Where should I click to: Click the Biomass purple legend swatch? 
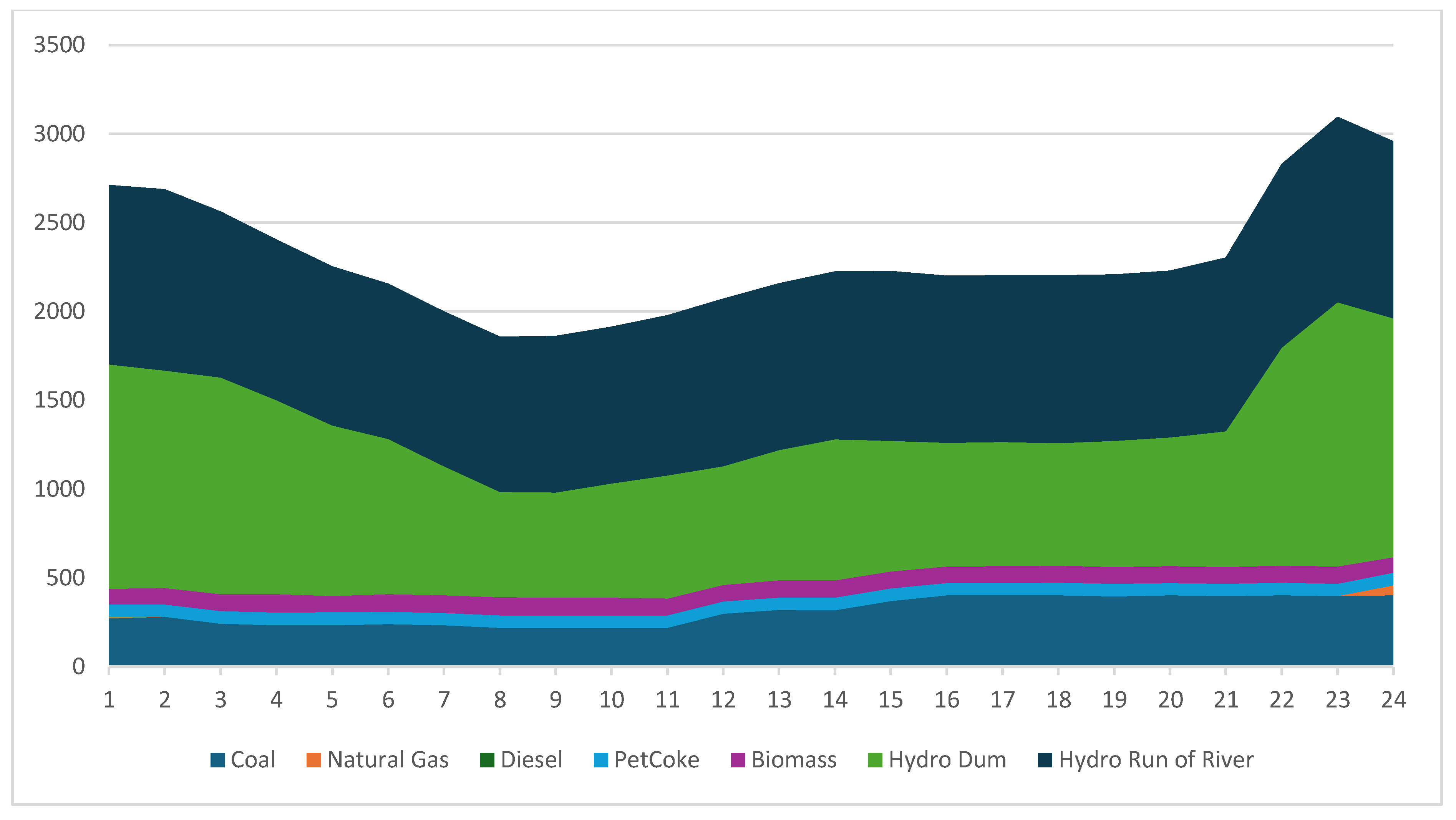point(738,760)
